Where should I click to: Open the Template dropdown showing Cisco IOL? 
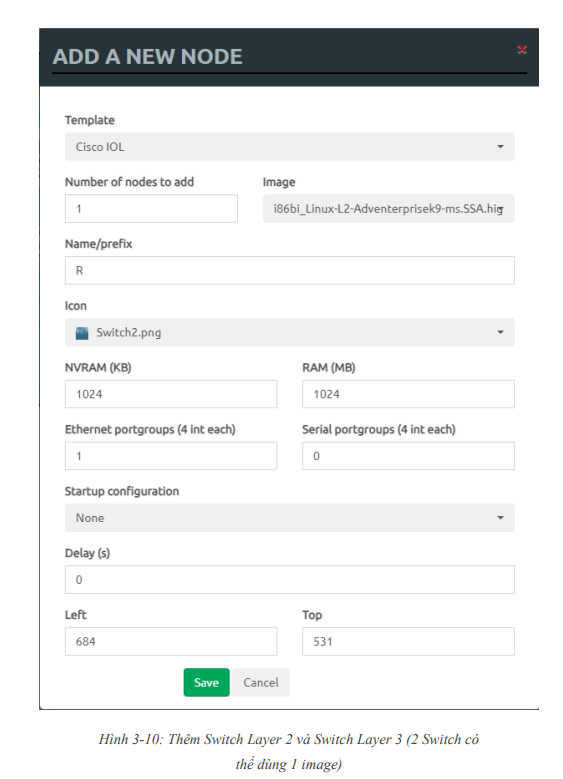coord(289,147)
